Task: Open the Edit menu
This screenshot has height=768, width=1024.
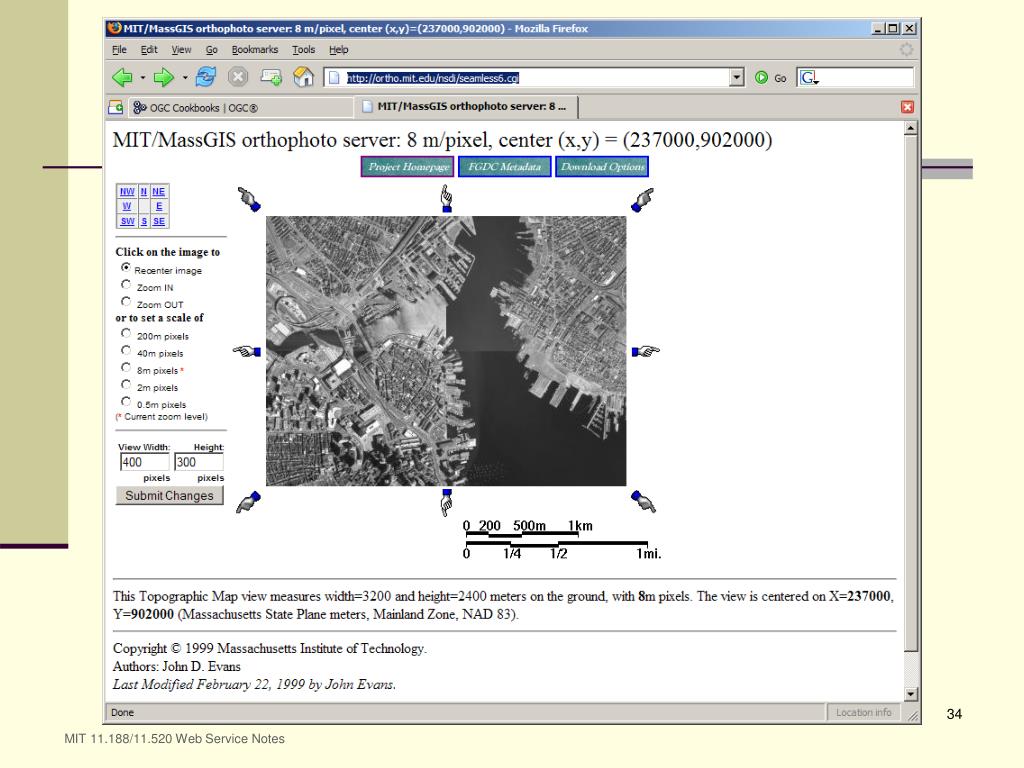Action: point(149,50)
